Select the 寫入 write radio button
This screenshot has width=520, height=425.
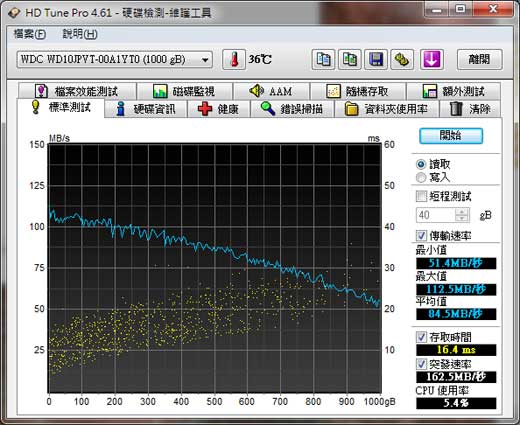(x=421, y=177)
